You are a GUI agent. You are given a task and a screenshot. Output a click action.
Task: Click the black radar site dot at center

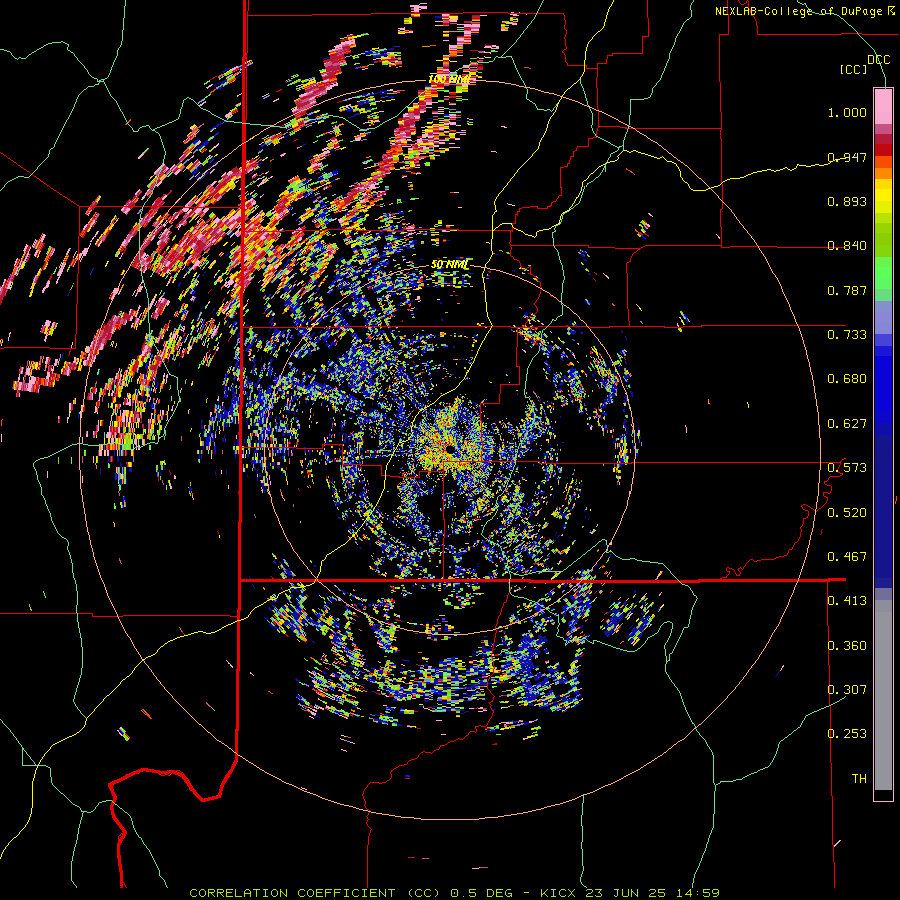449,449
